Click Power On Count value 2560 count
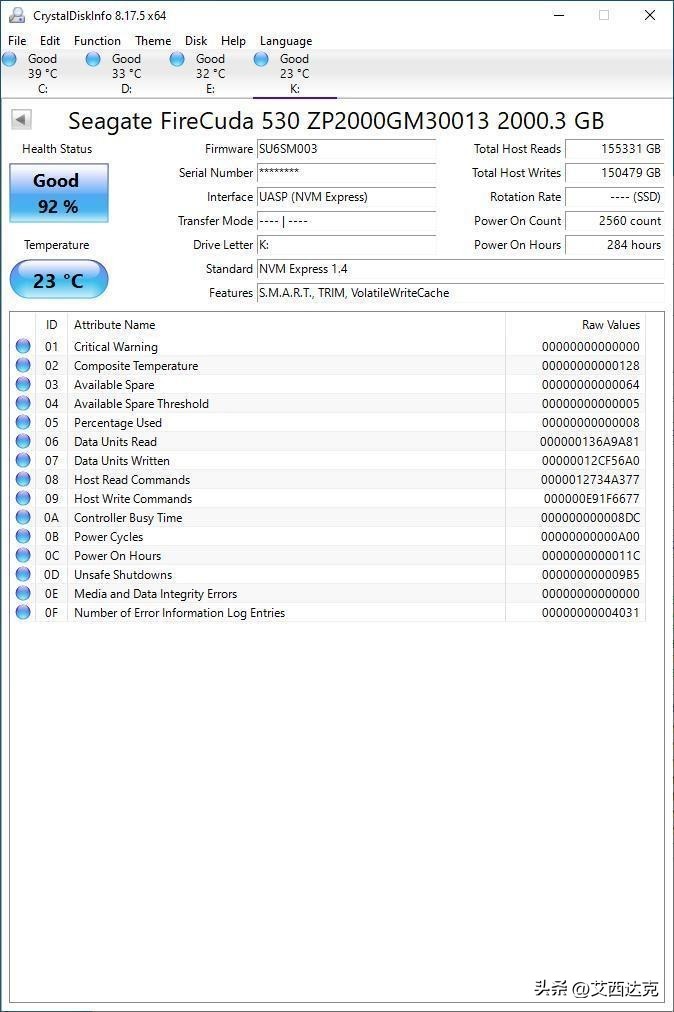Viewport: 674px width, 1012px height. click(x=615, y=221)
